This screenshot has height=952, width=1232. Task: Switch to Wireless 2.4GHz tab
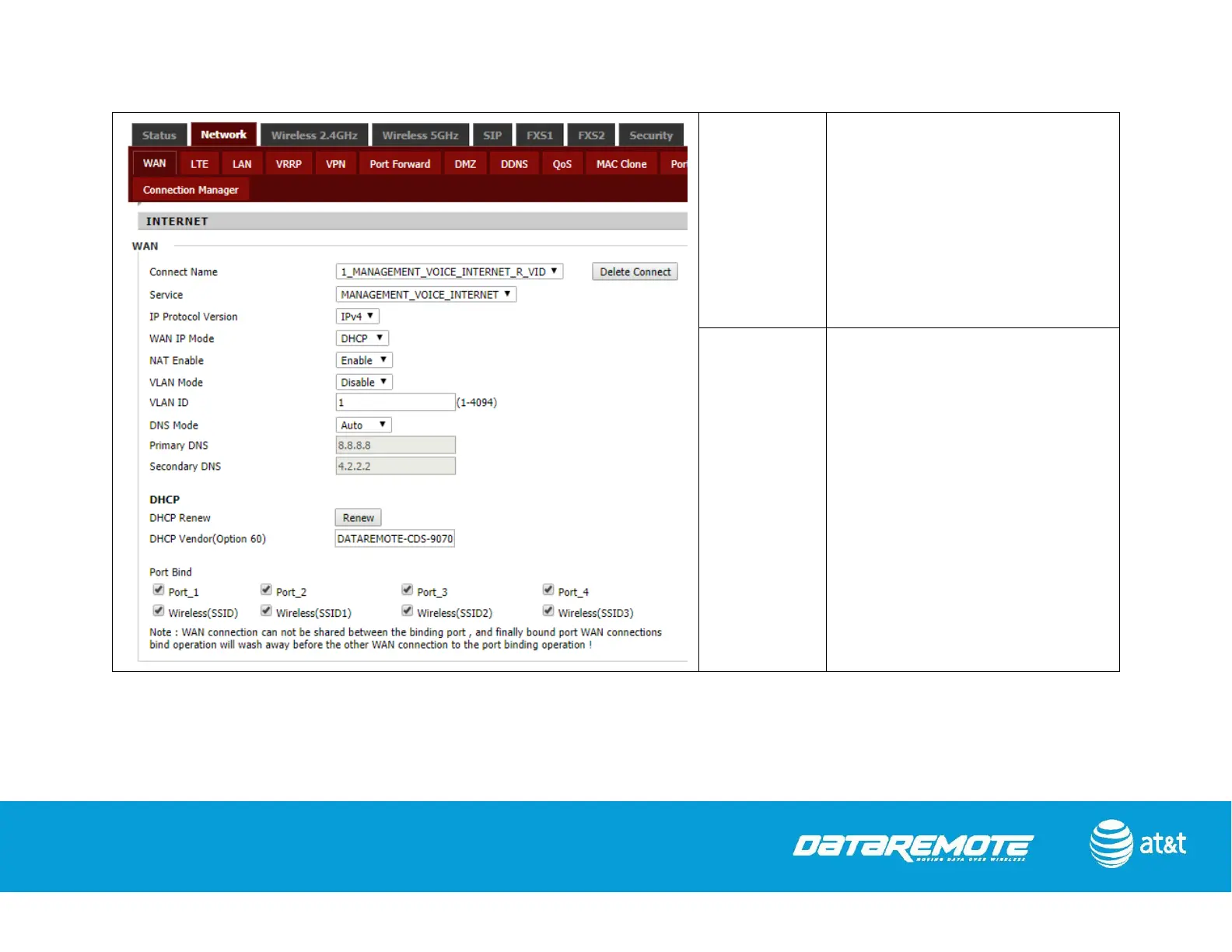pos(314,135)
